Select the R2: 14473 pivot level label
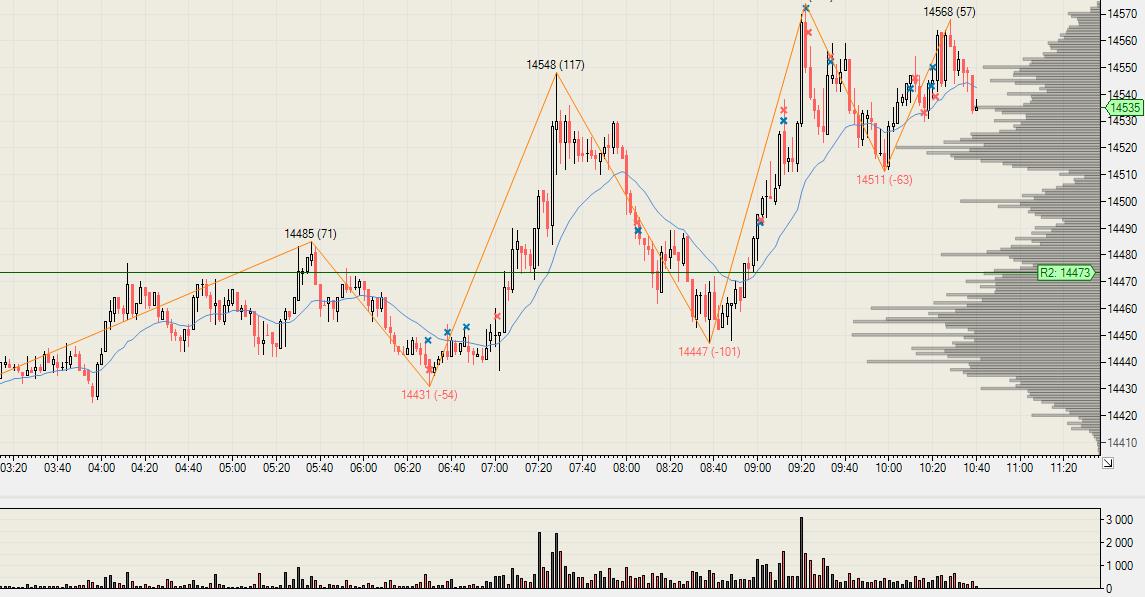This screenshot has height=597, width=1145. (1066, 272)
